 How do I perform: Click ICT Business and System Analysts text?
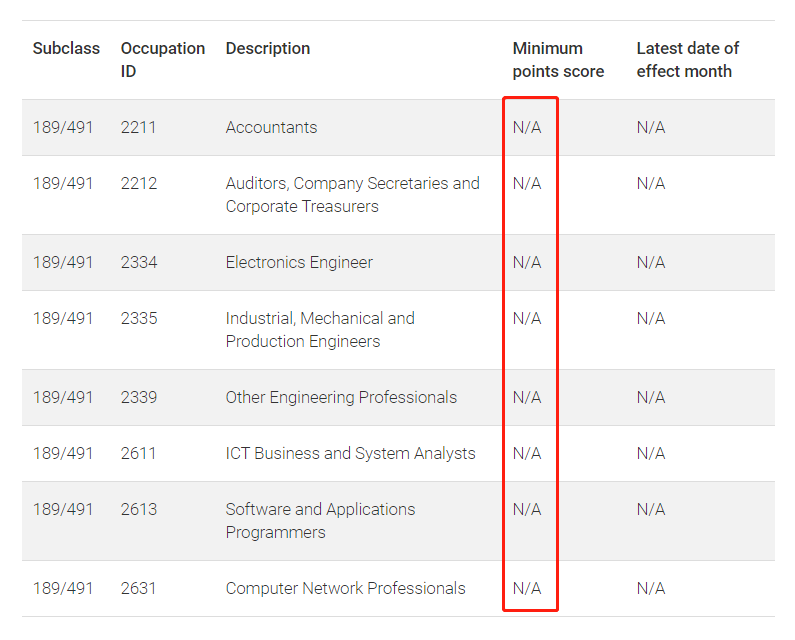tap(350, 453)
